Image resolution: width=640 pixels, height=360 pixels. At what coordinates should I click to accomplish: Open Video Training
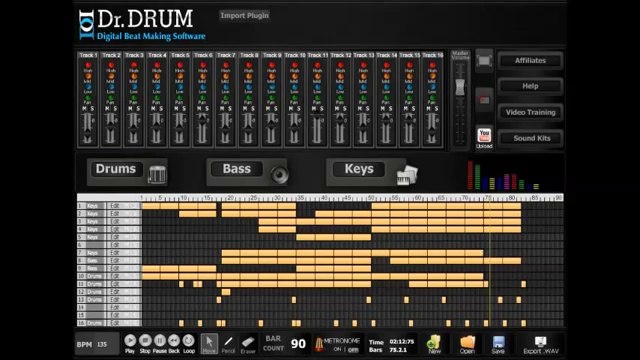click(530, 112)
